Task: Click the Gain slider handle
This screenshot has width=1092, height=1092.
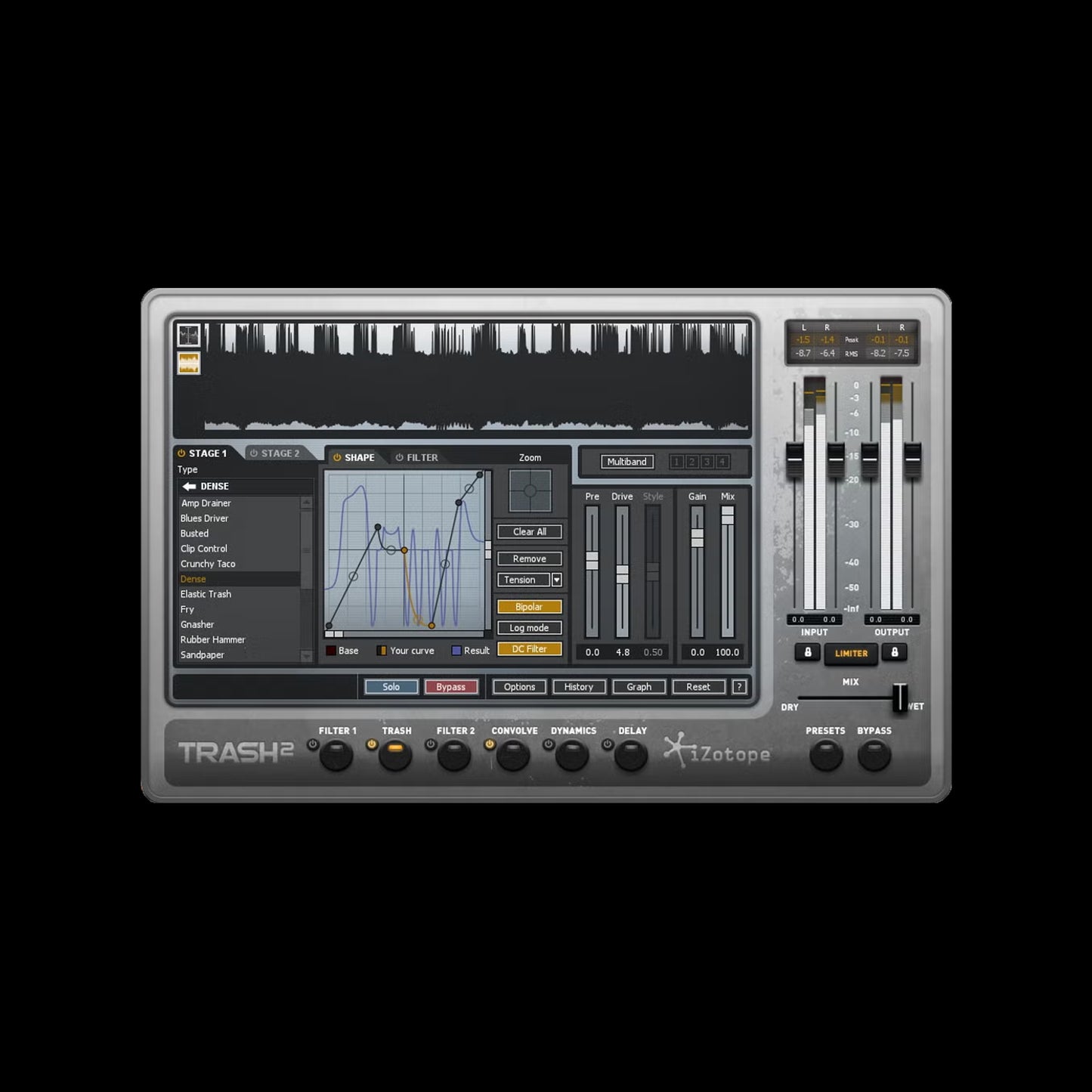Action: [x=698, y=538]
